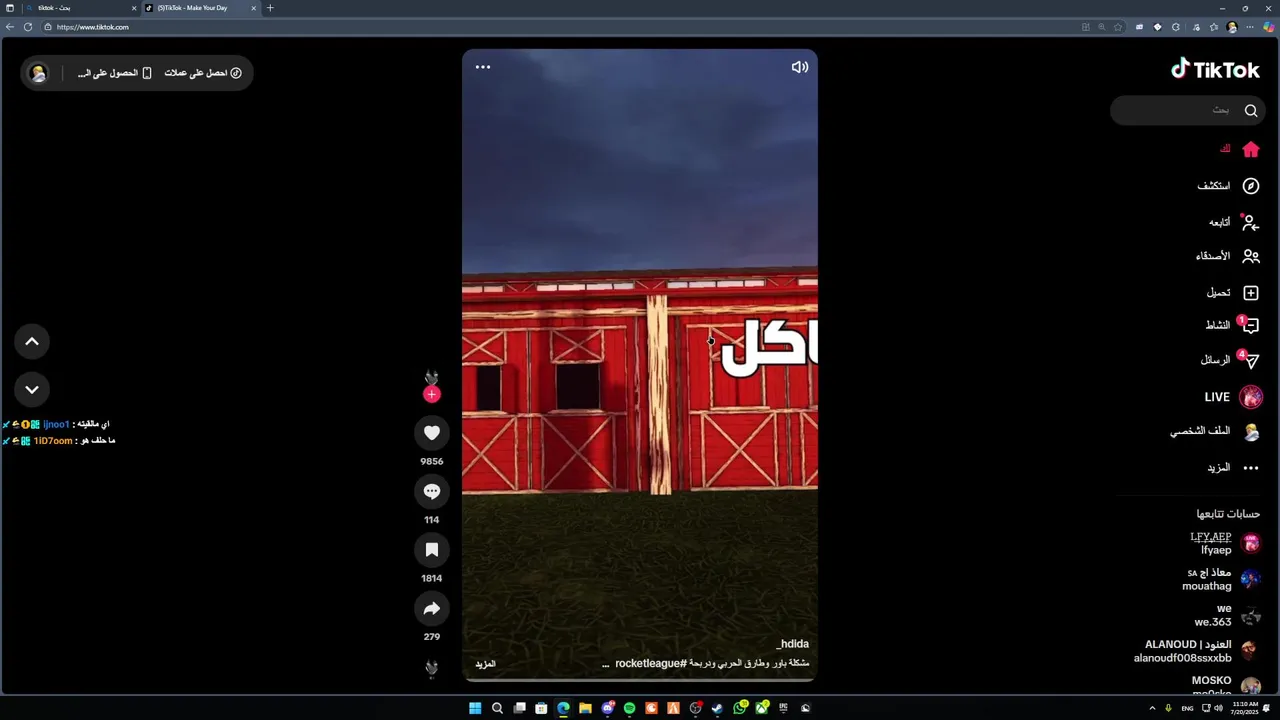Open followed account lfyaep
The width and height of the screenshot is (1280, 720).
coord(1225,544)
